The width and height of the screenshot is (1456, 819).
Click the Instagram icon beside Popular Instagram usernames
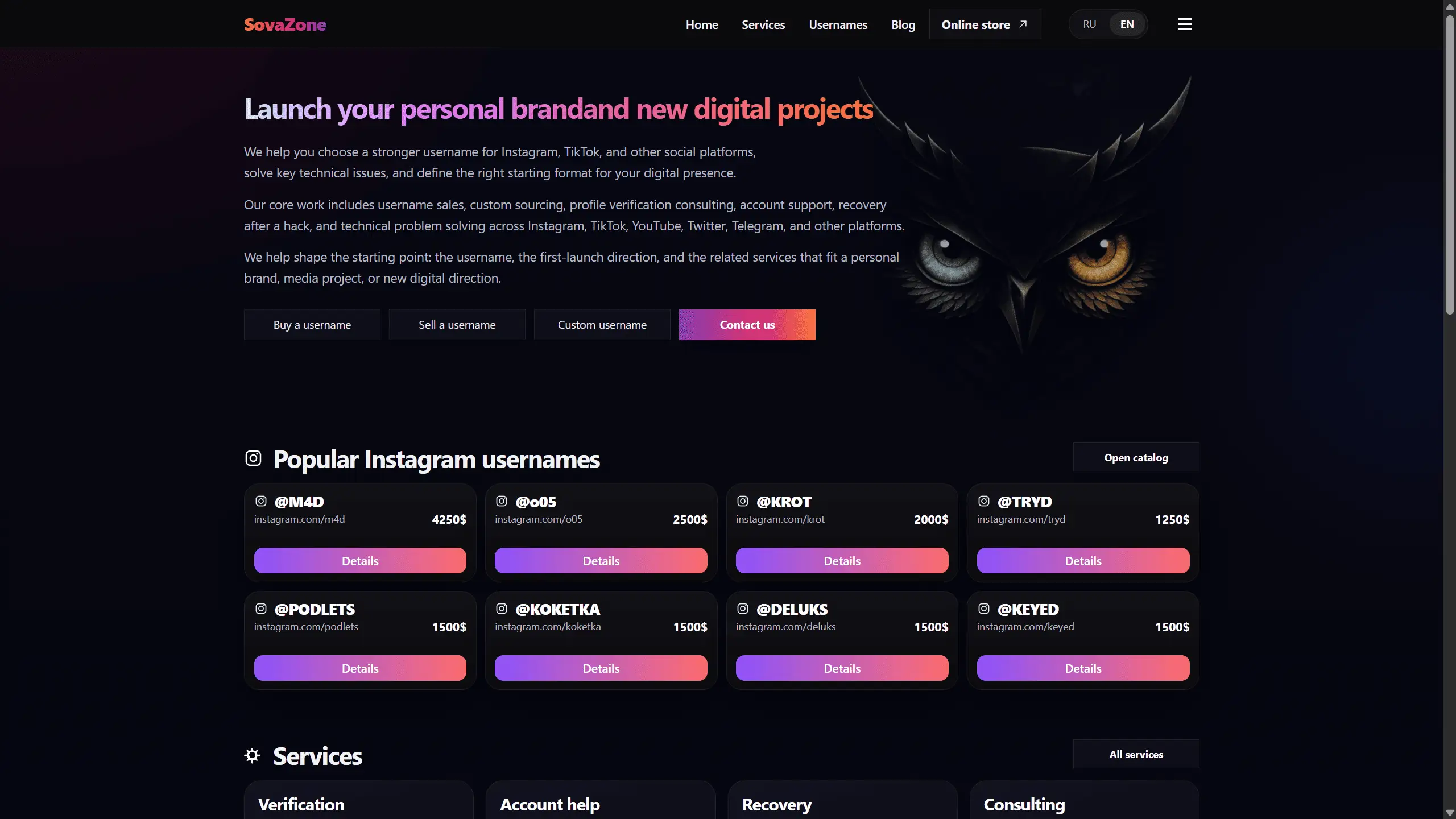(x=253, y=458)
